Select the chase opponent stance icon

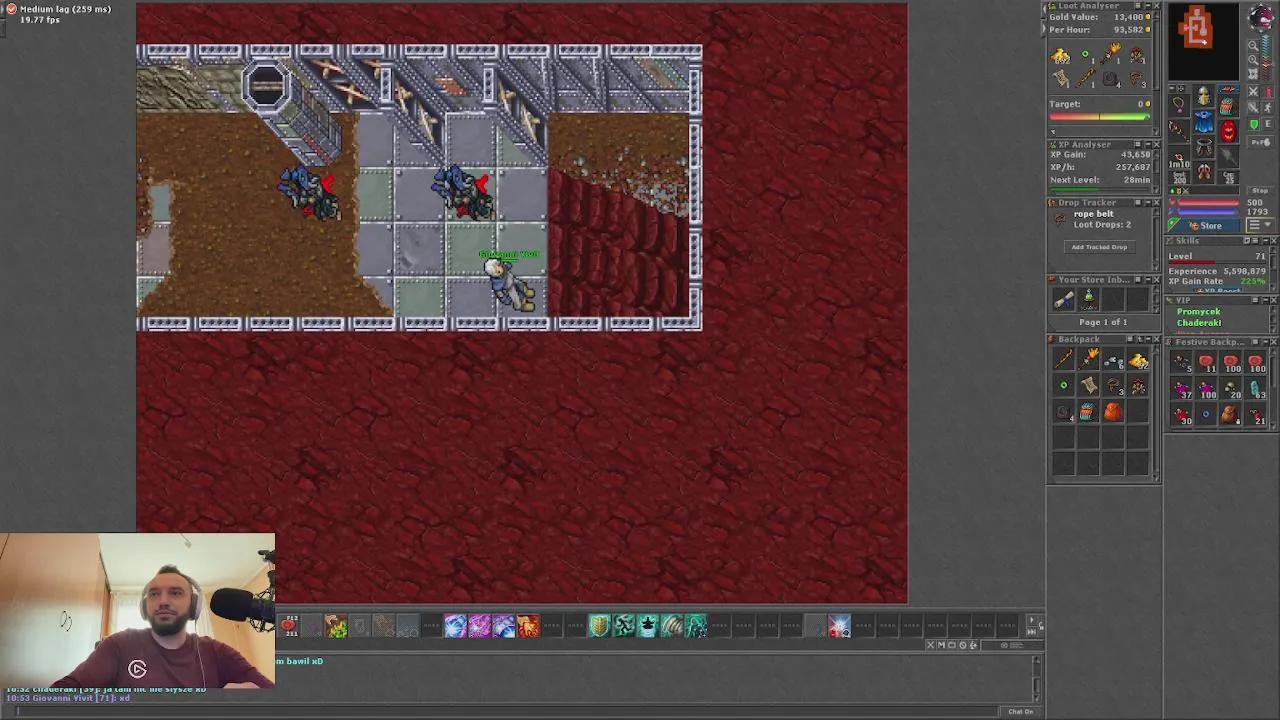(x=1268, y=107)
